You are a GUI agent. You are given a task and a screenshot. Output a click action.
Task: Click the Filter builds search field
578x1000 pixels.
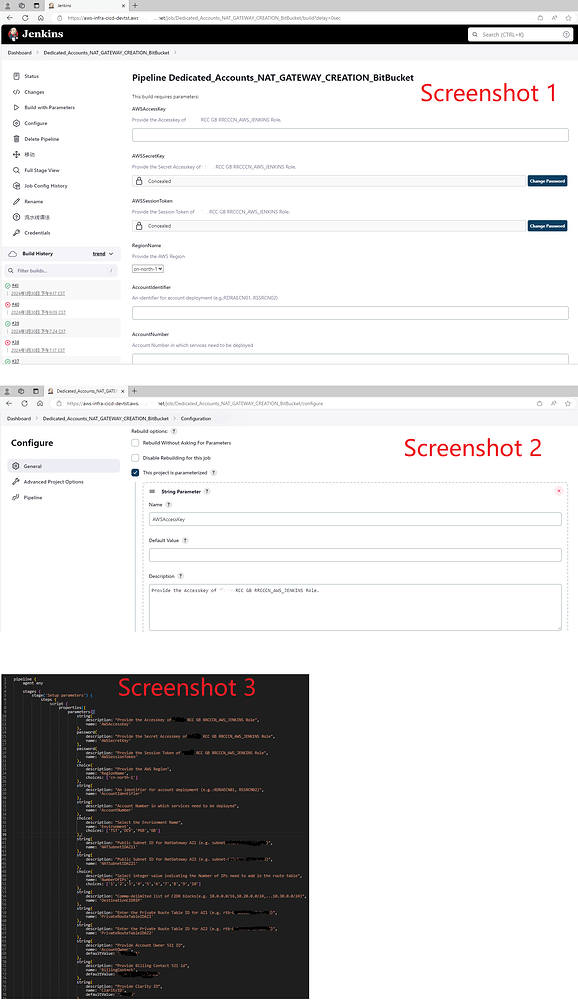(x=62, y=270)
